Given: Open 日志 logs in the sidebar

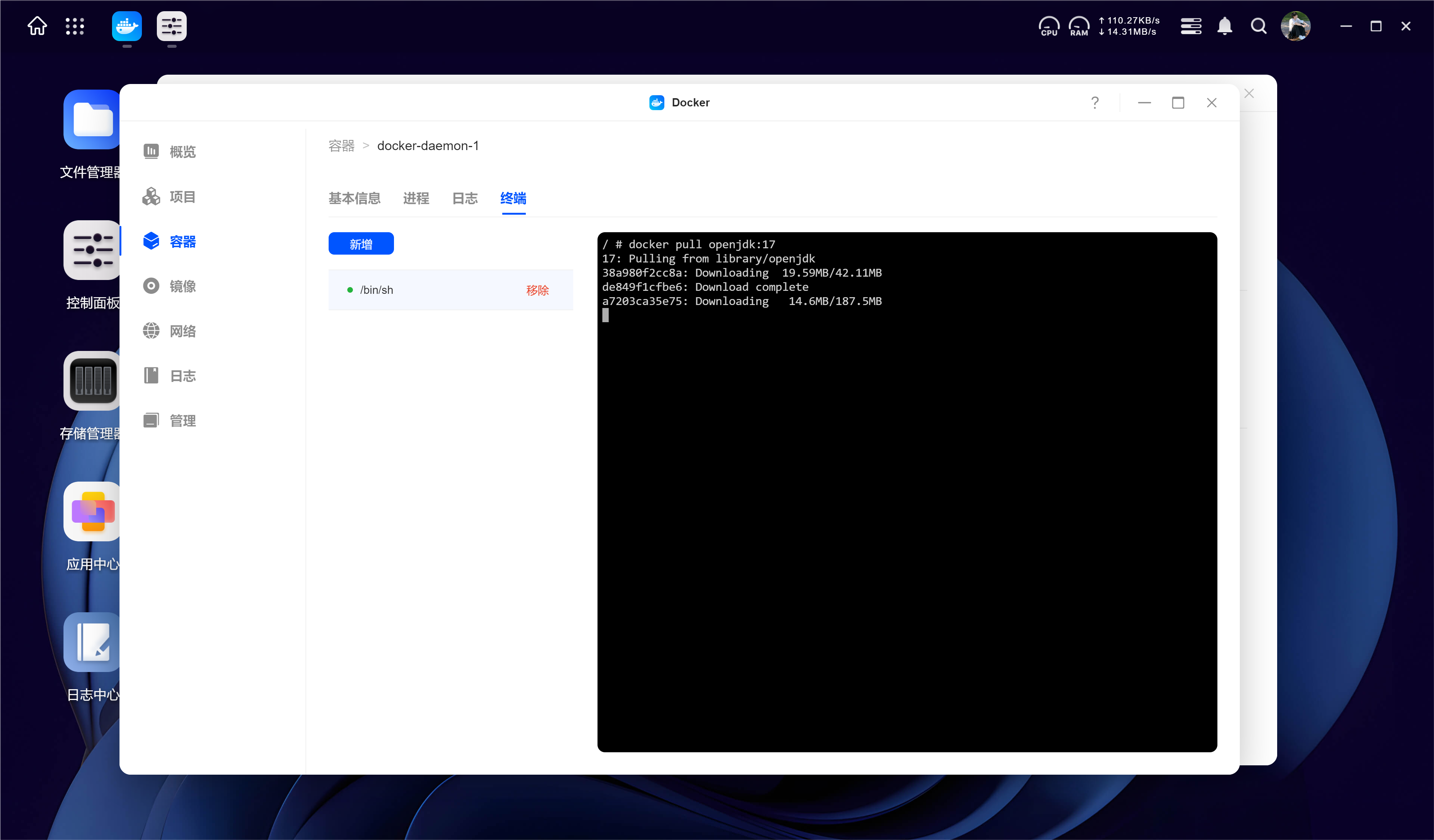Looking at the screenshot, I should pos(169,376).
